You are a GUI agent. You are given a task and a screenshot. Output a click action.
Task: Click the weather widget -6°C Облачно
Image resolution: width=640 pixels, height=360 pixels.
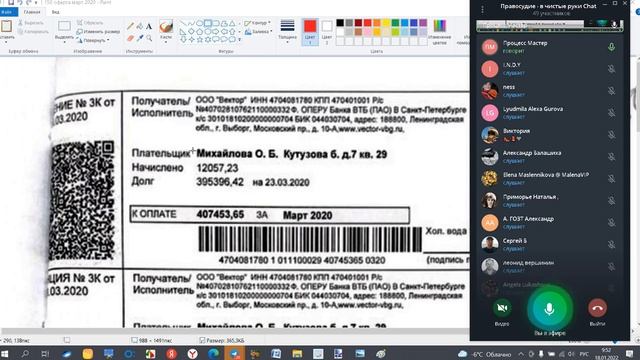tap(485, 354)
